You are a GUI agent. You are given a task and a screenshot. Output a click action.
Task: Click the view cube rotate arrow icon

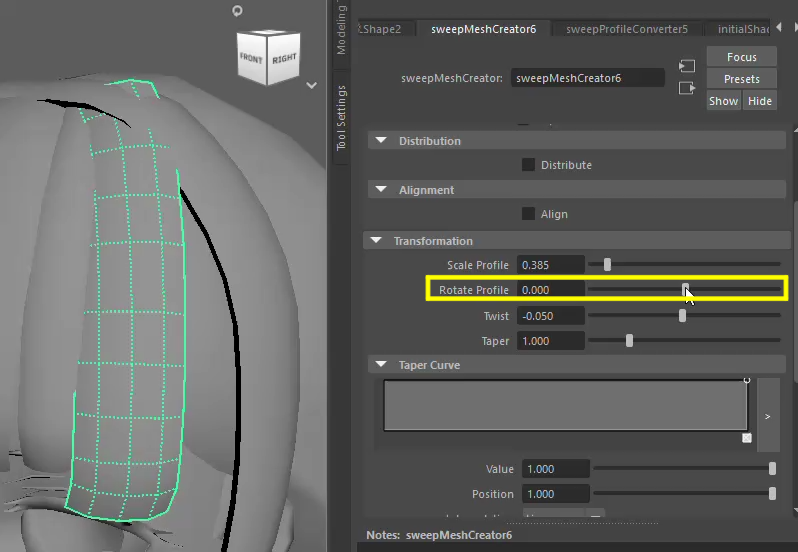237,11
